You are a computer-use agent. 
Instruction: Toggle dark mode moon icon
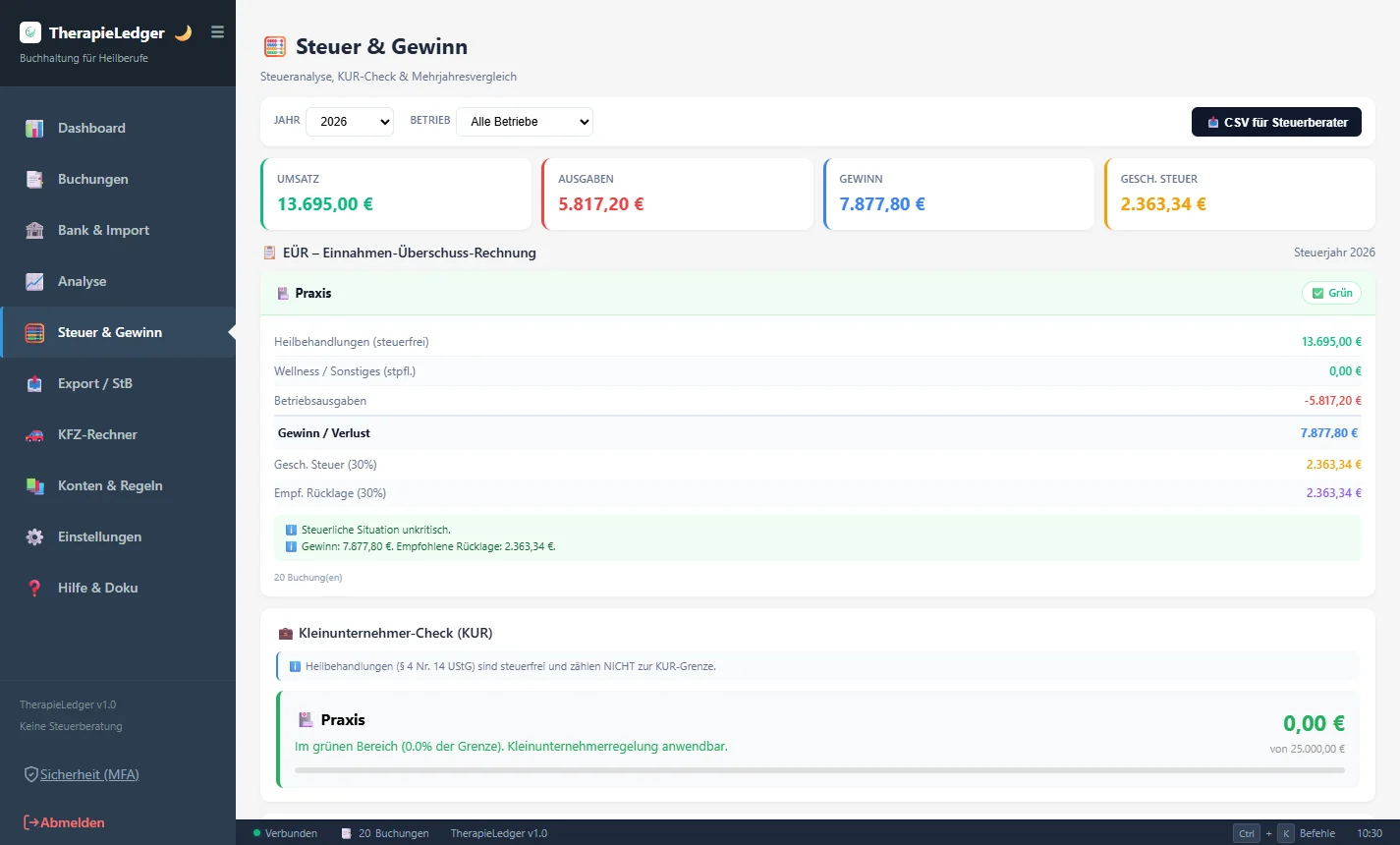183,32
